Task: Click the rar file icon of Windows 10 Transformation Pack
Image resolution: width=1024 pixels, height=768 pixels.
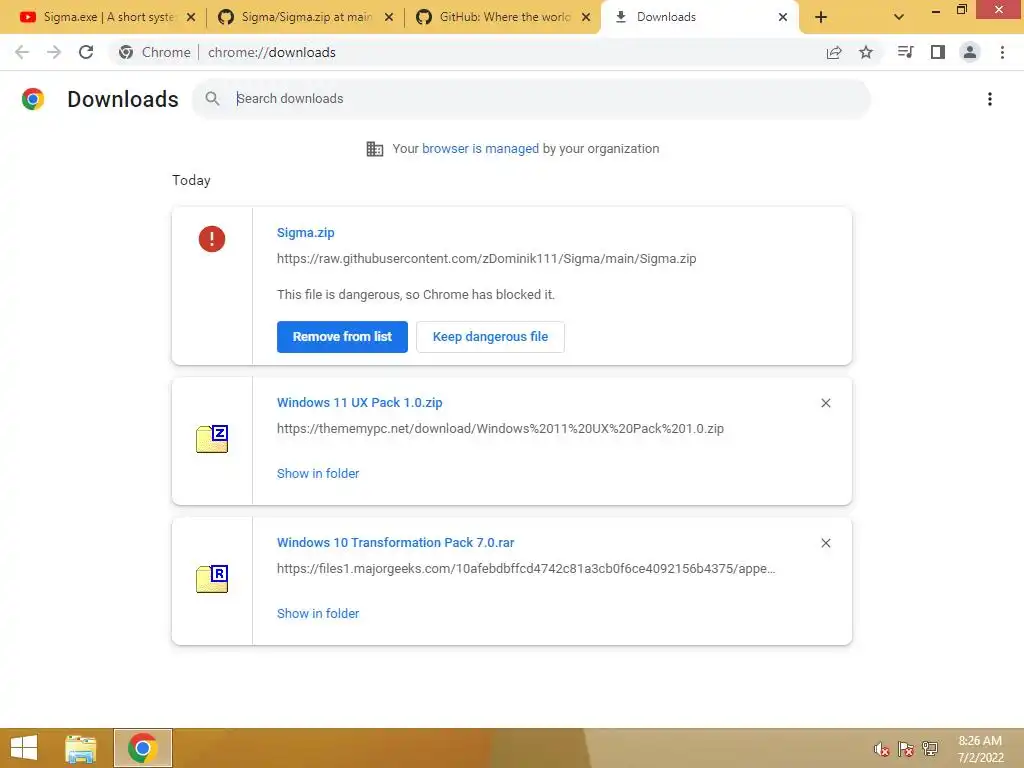Action: pyautogui.click(x=212, y=579)
